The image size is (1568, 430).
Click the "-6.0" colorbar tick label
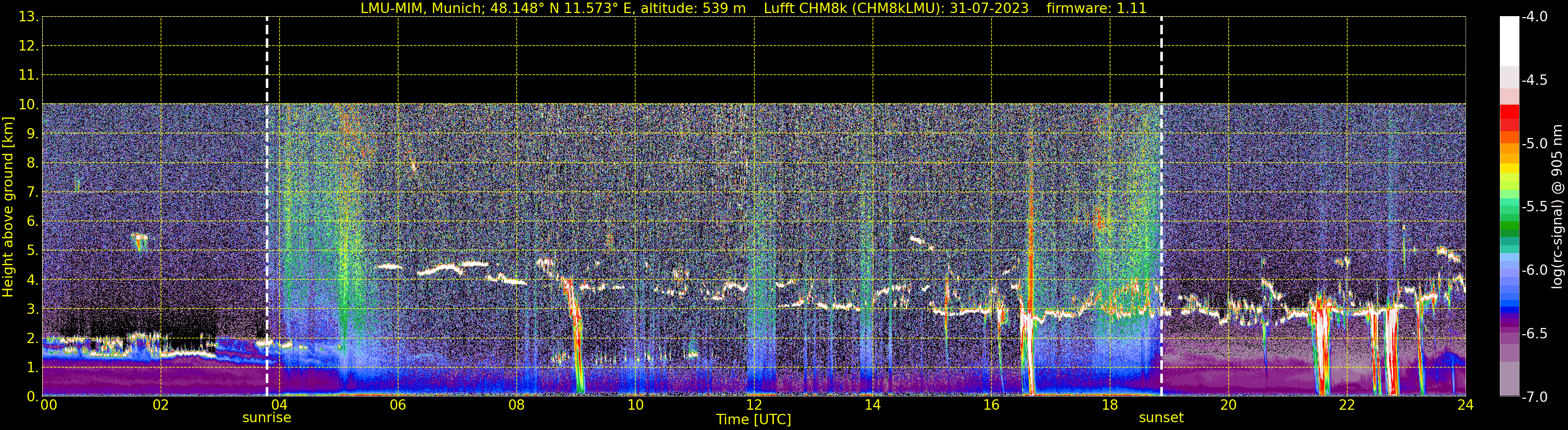coord(1534,270)
